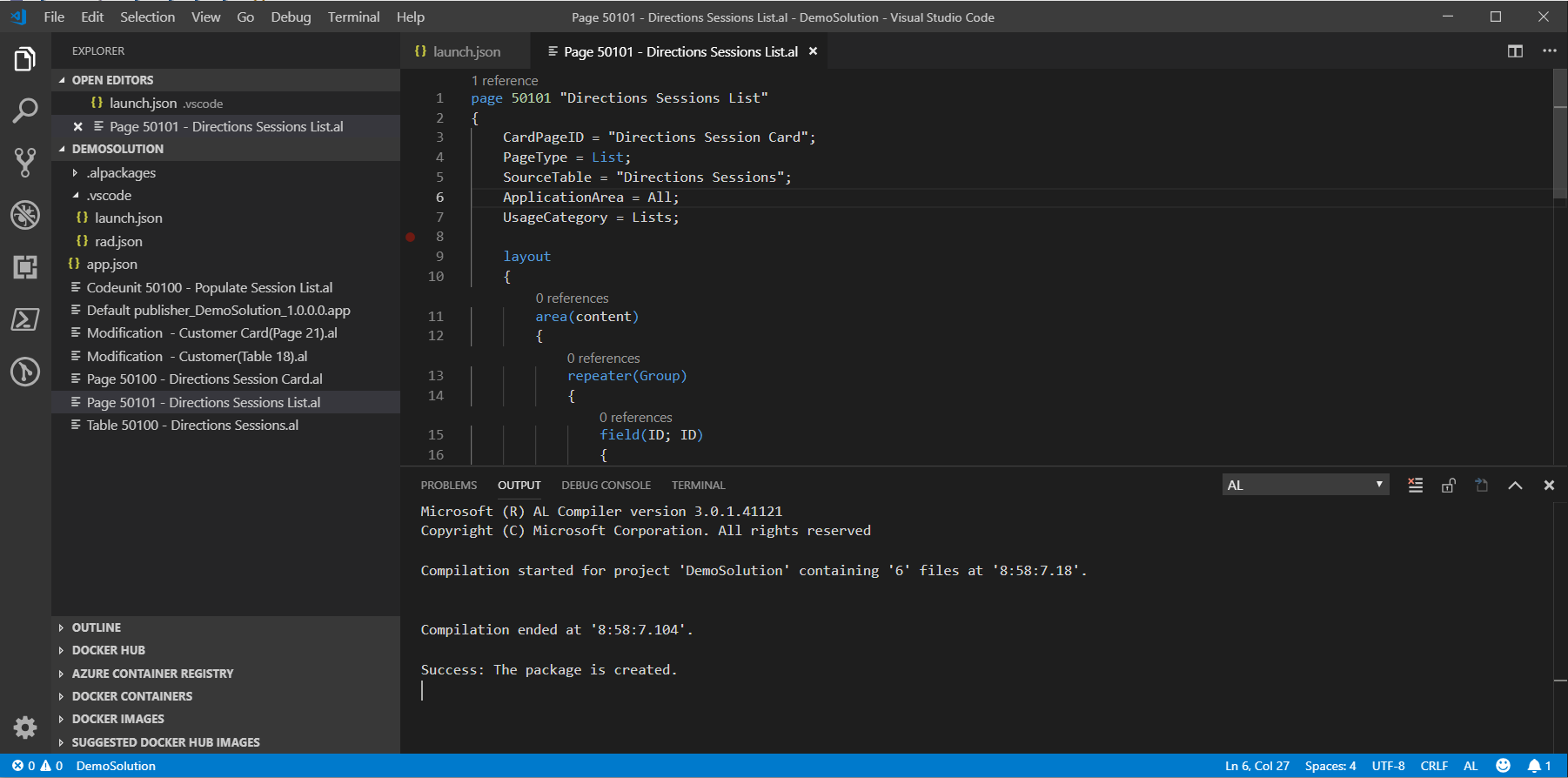Open Codeunit 50100 - Populate Session List.al

(226, 287)
